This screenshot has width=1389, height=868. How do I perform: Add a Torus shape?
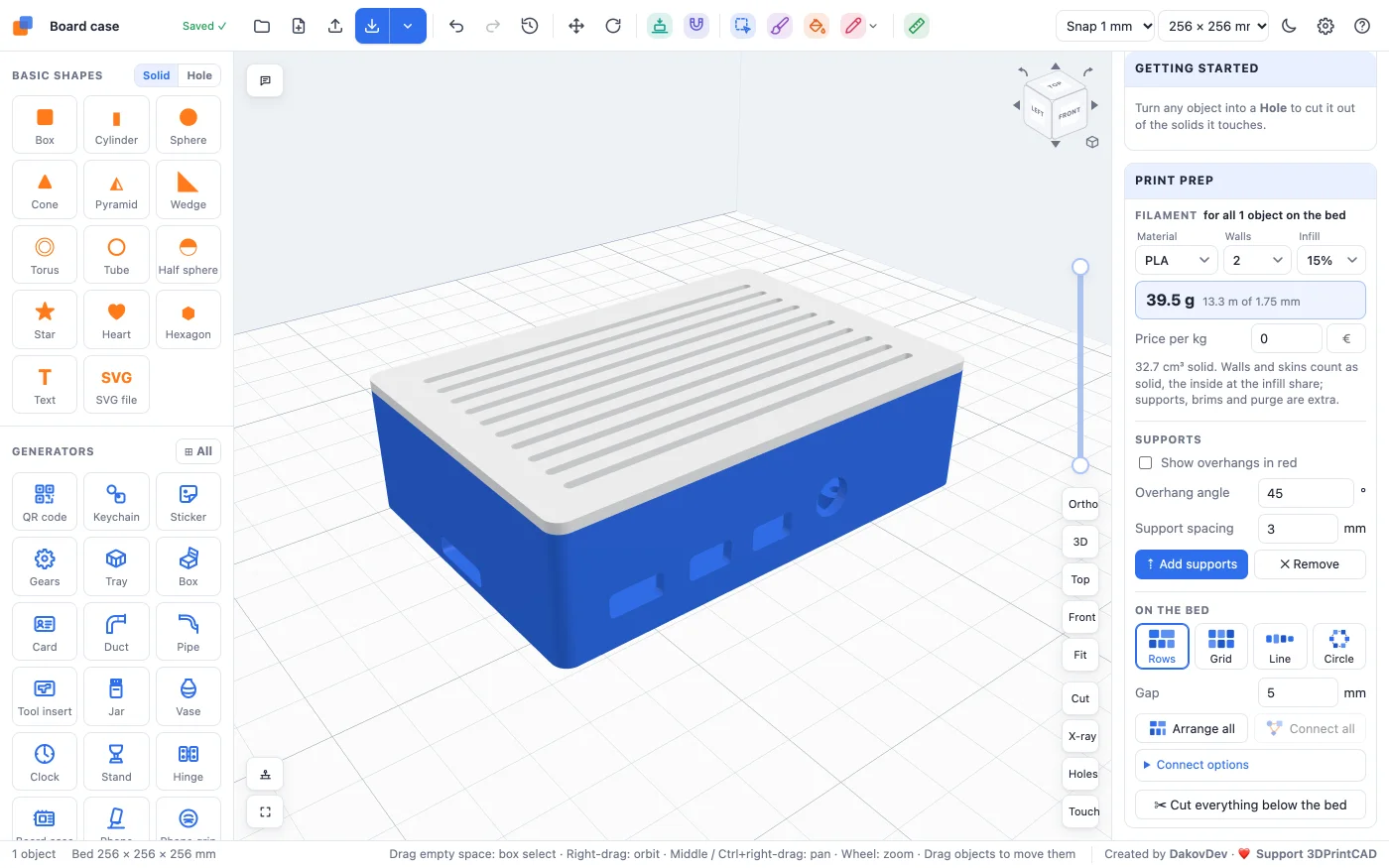click(45, 255)
